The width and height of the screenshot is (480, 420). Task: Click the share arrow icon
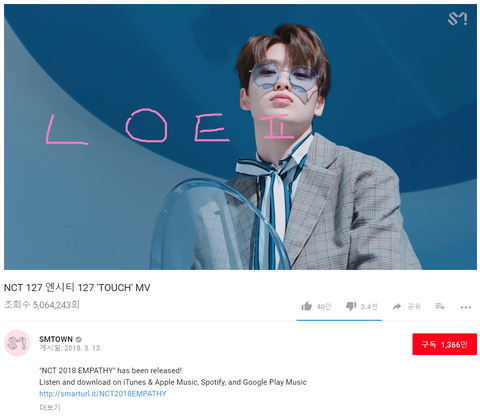point(397,306)
